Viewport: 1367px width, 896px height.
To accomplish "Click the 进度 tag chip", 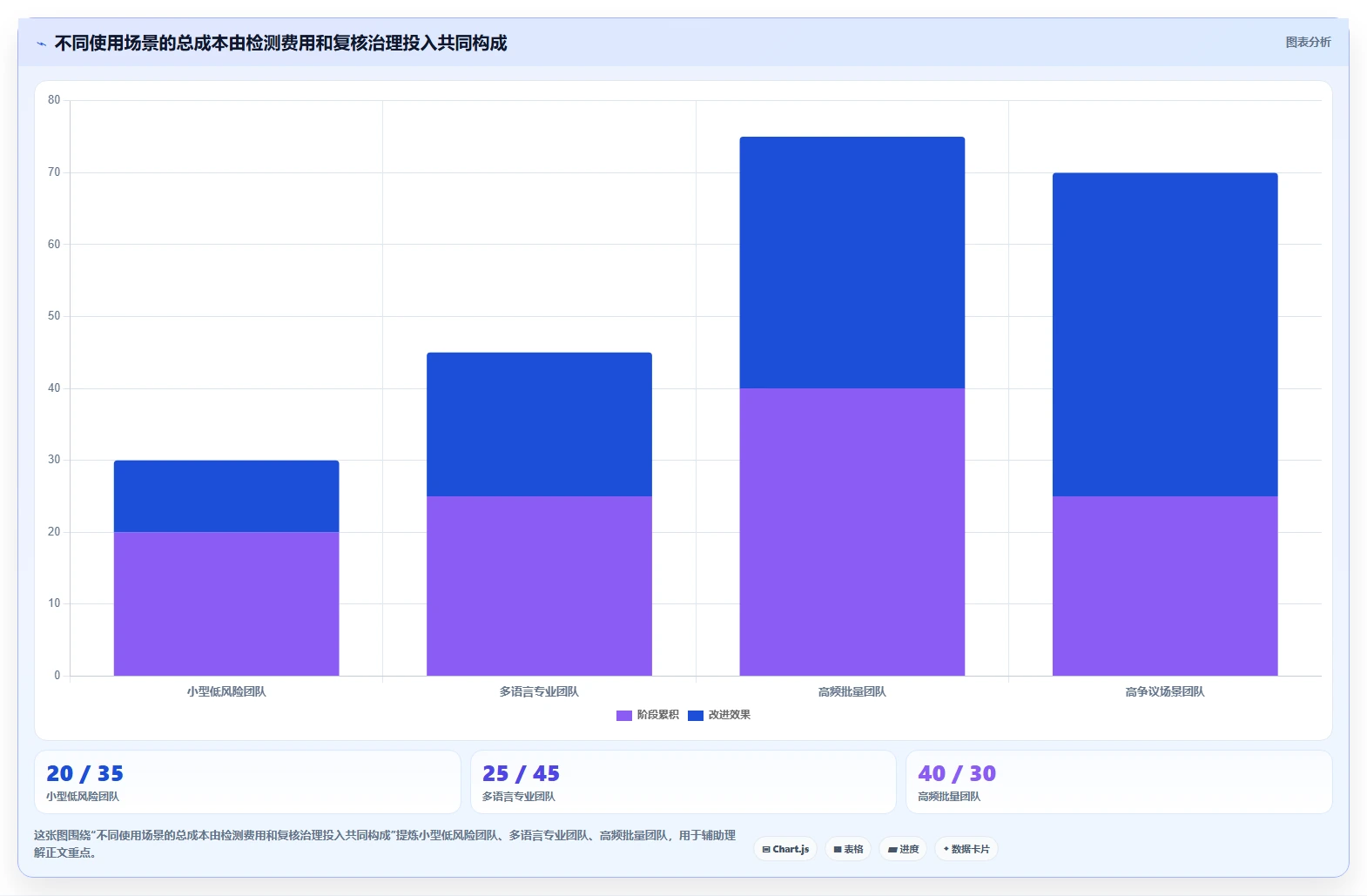I will click(903, 849).
